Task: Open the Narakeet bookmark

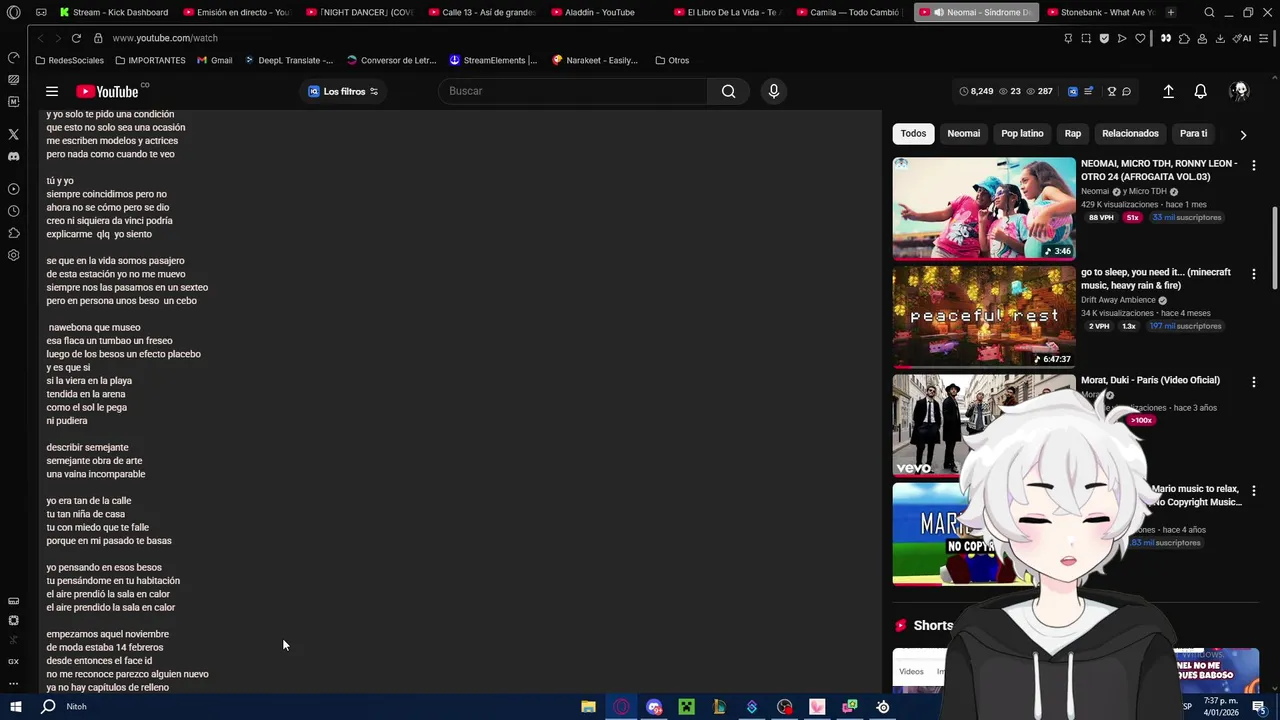Action: pyautogui.click(x=595, y=60)
